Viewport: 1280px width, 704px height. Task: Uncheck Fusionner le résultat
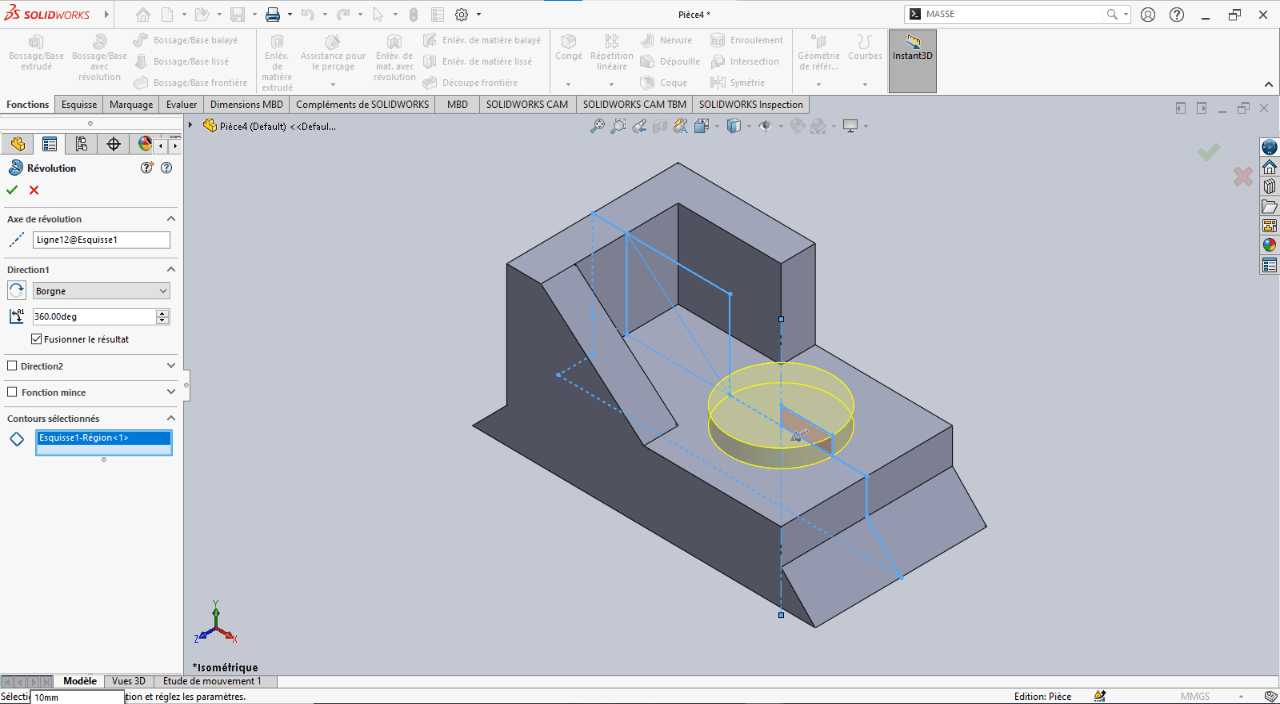[36, 339]
